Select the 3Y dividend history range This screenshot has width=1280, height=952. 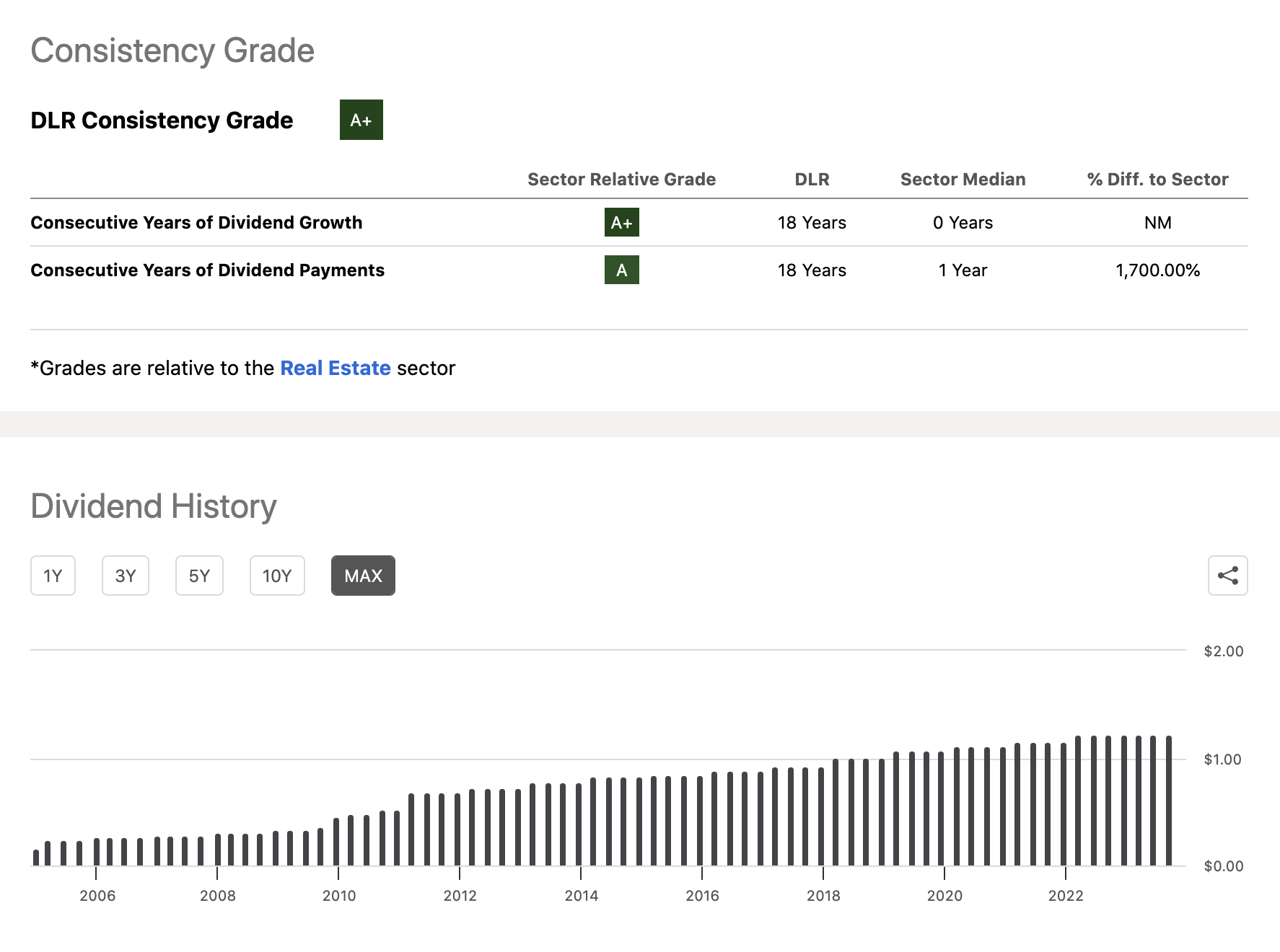tap(126, 576)
